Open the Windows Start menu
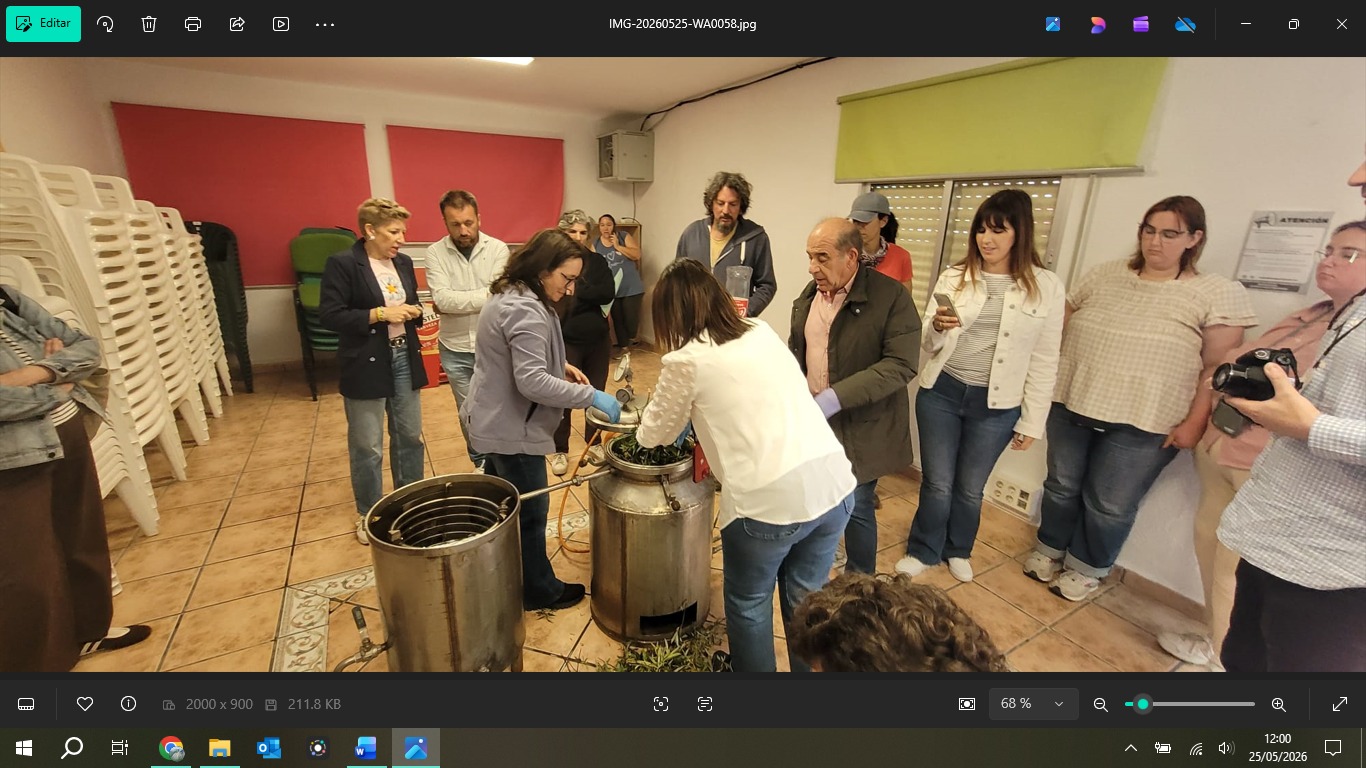Screen dimensions: 1366x768 tap(24, 747)
